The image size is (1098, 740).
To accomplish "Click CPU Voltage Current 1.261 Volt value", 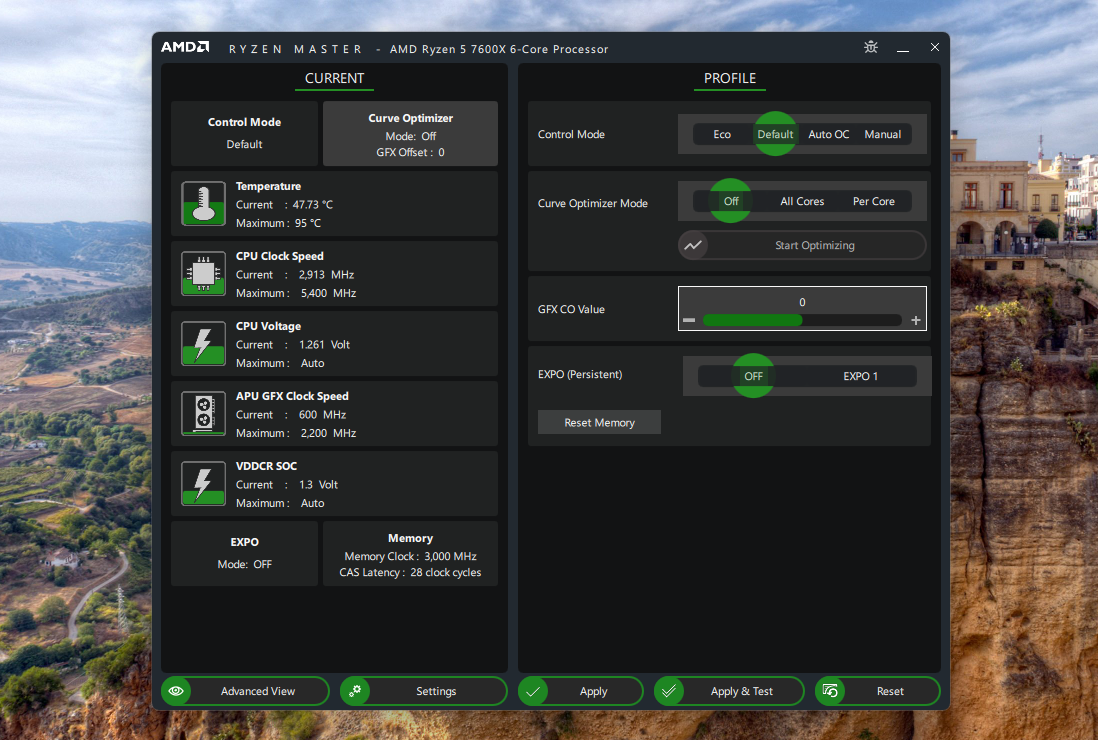I will [x=324, y=344].
